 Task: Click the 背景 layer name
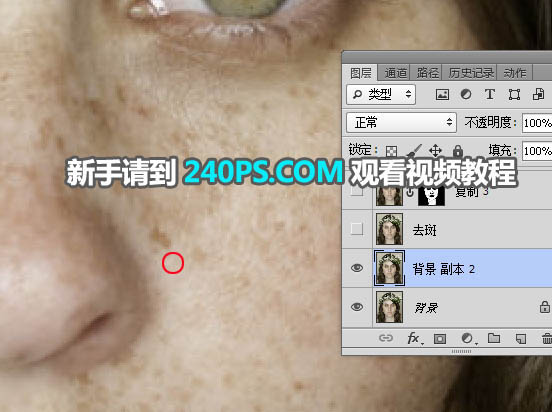pos(426,308)
